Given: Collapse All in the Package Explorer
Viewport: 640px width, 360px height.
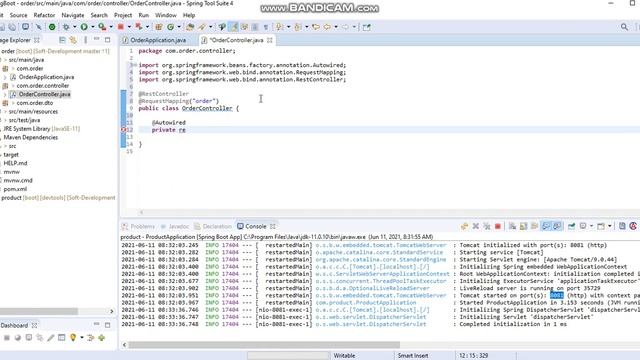Looking at the screenshot, I should pyautogui.click(x=62, y=40).
